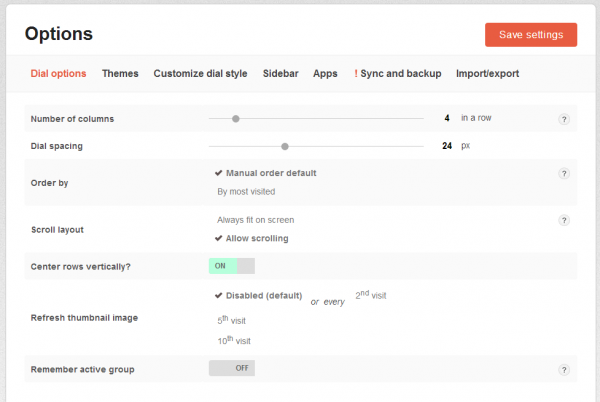
Task: Click the Dial spacing slider handle
Action: click(x=285, y=146)
